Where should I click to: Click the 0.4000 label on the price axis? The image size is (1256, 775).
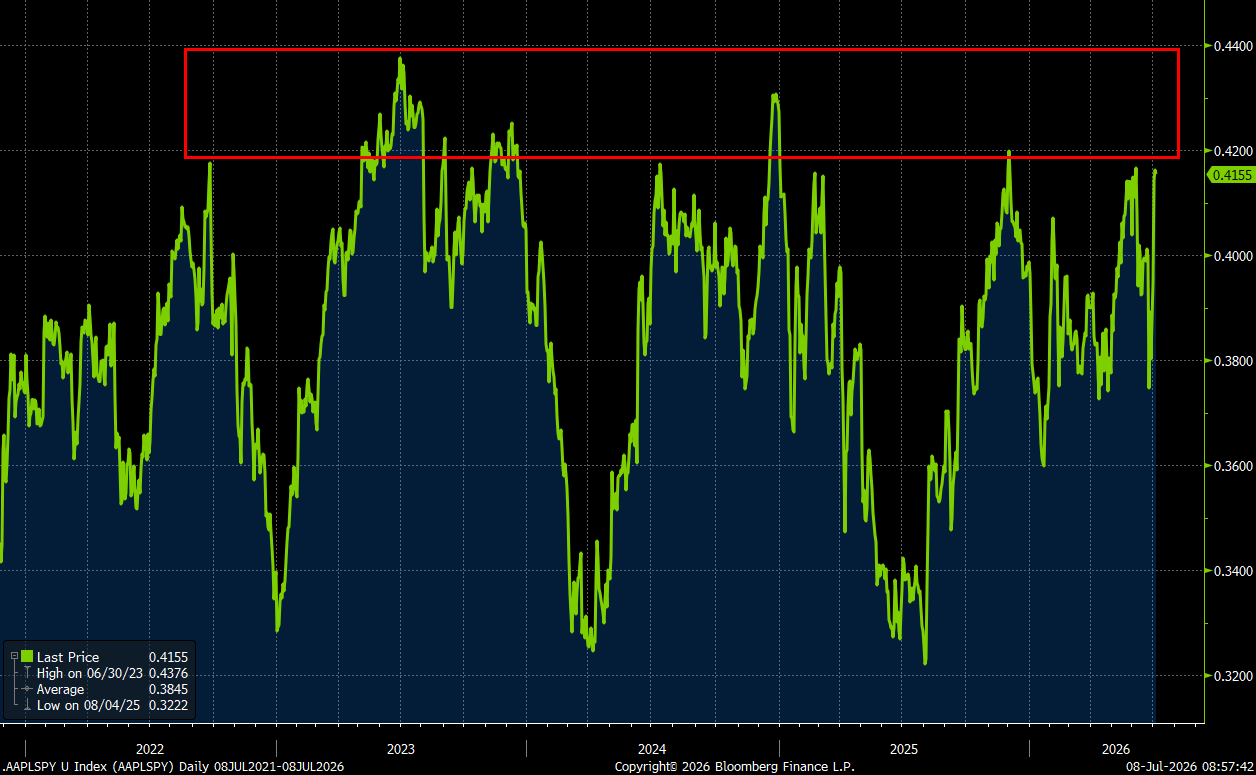point(1232,256)
